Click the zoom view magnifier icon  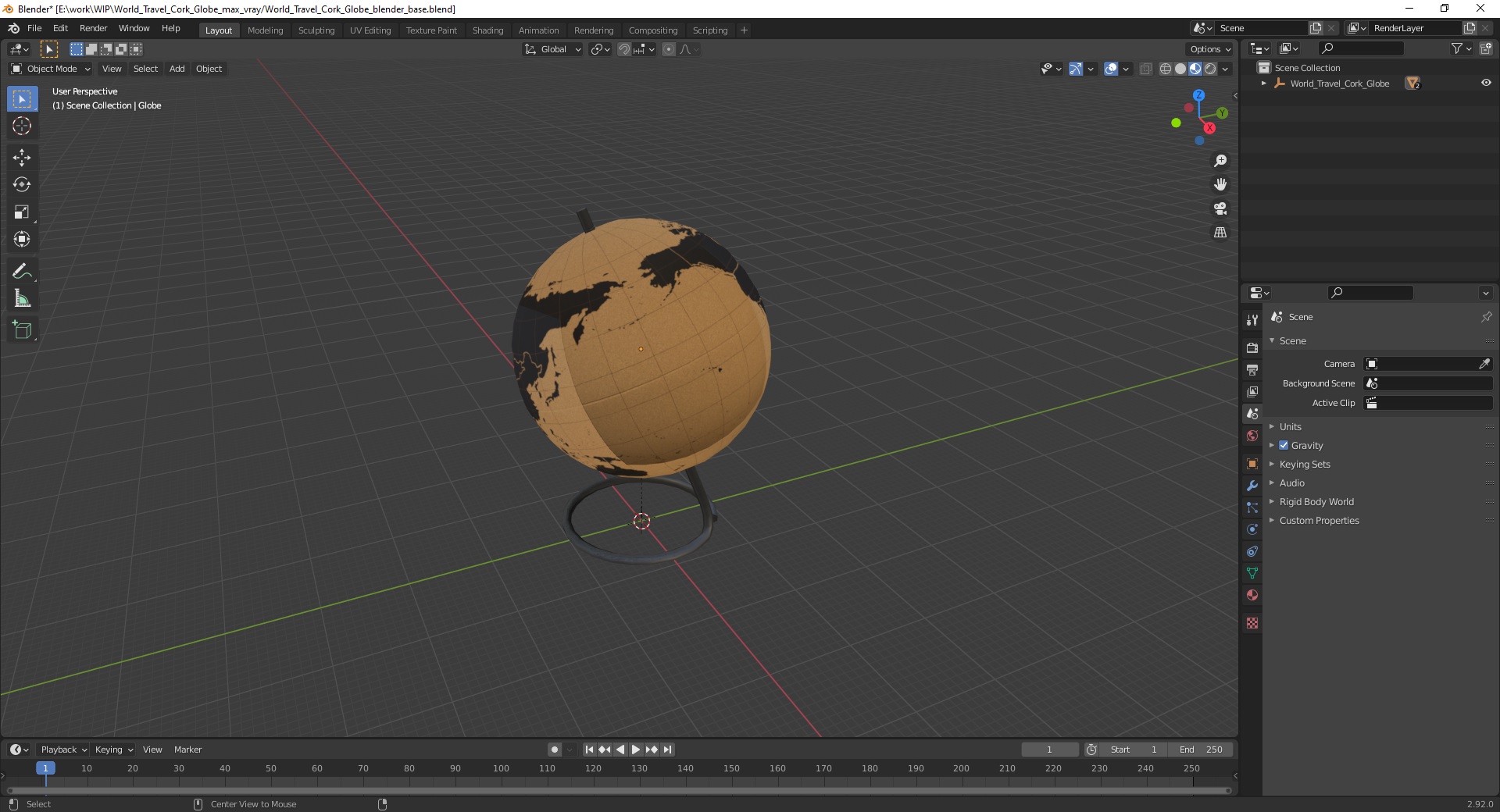pos(1220,161)
